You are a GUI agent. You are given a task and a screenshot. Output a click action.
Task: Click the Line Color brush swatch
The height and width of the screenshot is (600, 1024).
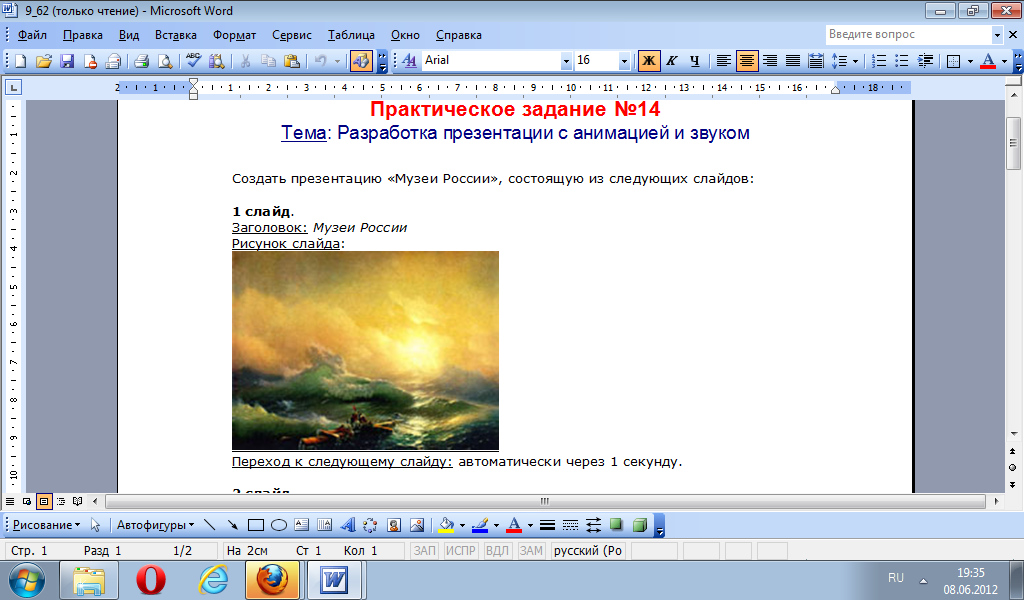coord(480,525)
